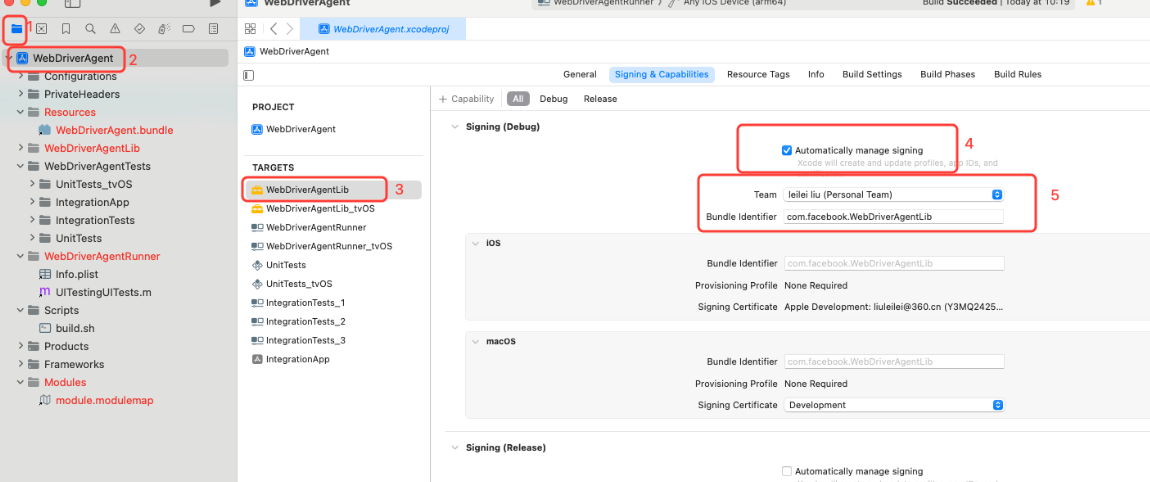Expand the Configurations folder chevron
The image size is (1150, 482).
tap(21, 76)
